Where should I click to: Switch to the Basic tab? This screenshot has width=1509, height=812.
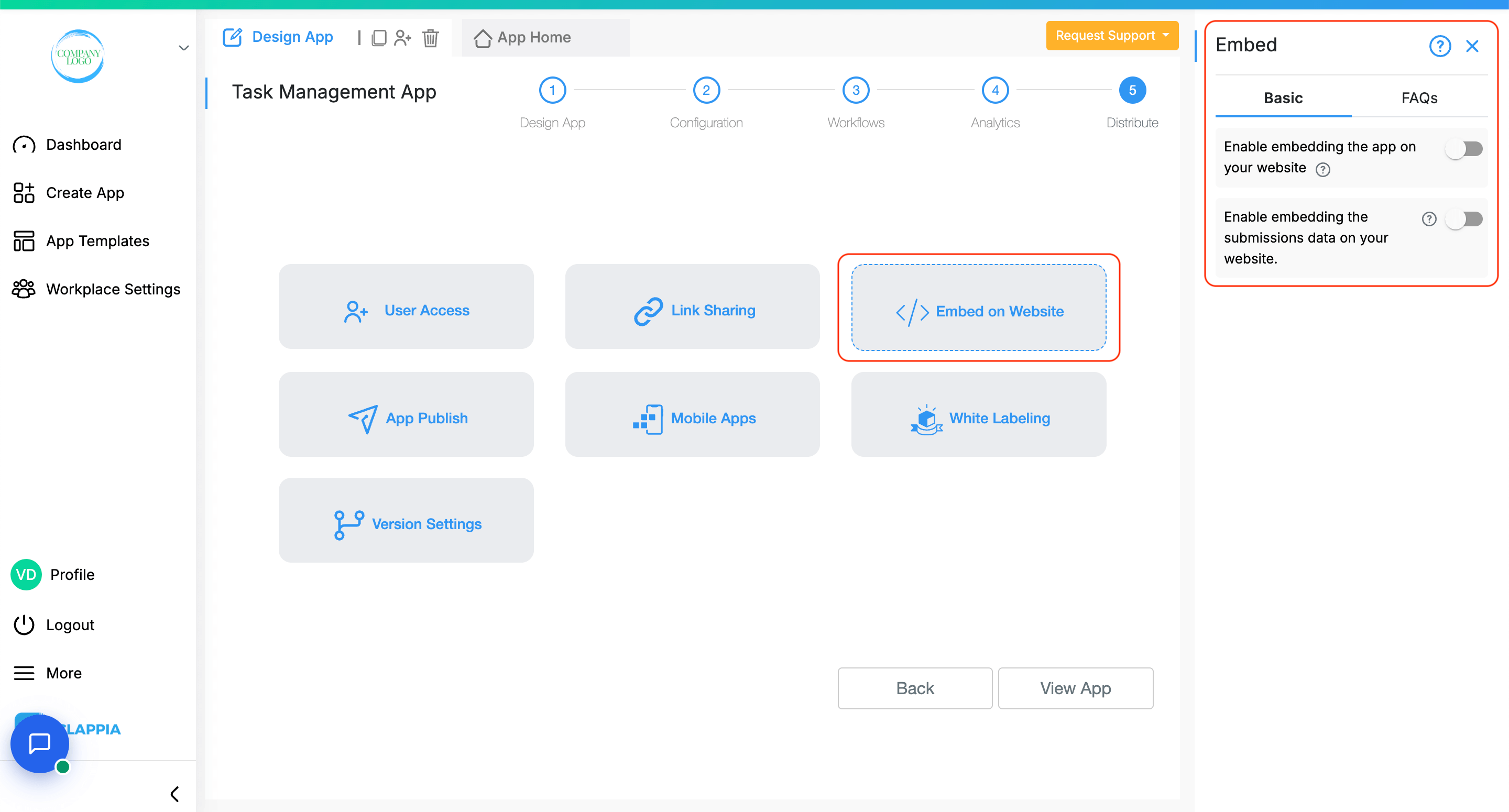point(1283,98)
